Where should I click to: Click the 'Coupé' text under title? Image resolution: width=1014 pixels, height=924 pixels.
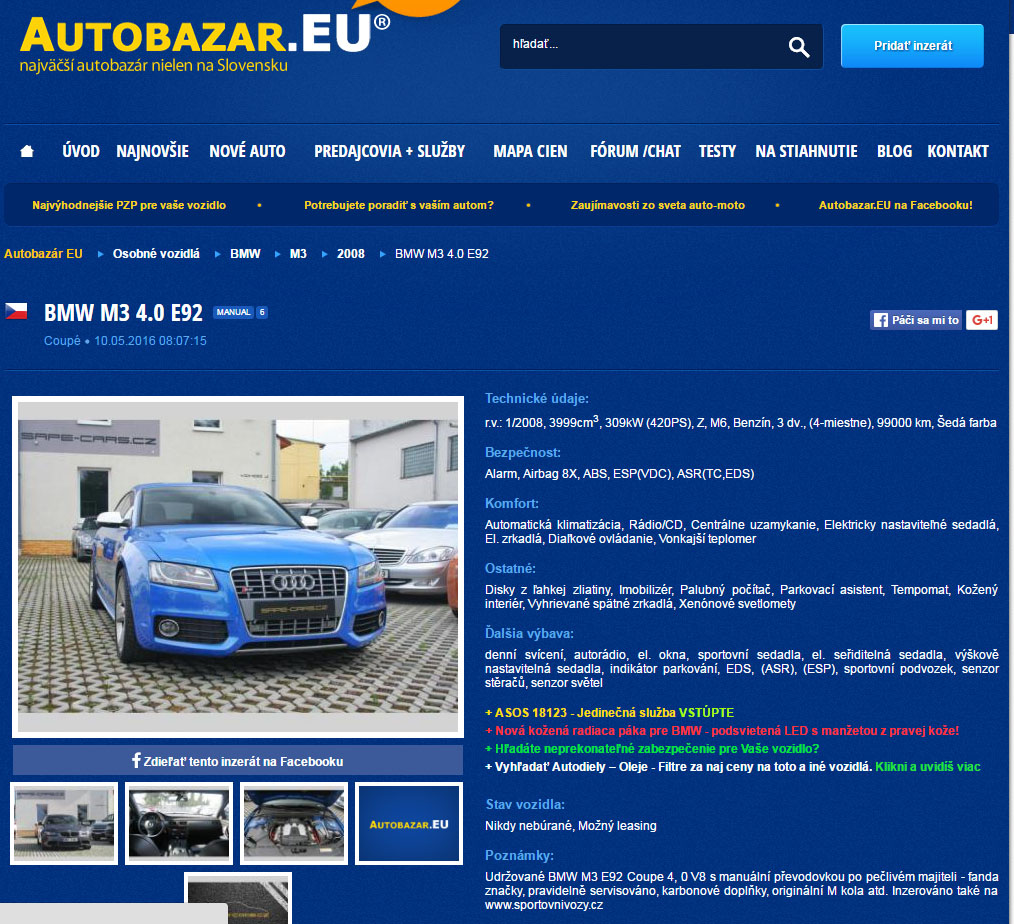click(x=62, y=341)
